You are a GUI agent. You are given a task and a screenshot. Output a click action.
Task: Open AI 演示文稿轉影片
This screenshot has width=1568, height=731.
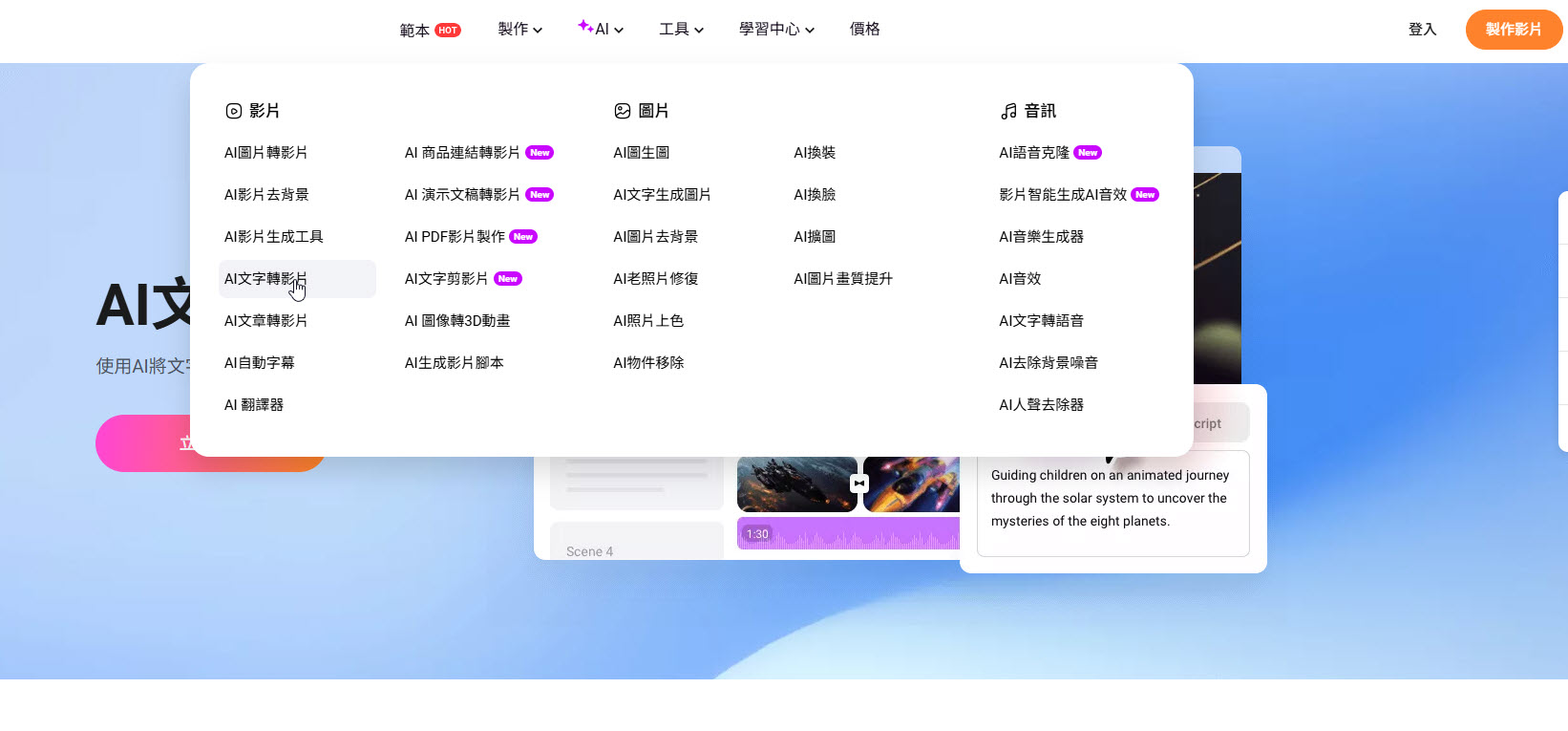tap(462, 195)
